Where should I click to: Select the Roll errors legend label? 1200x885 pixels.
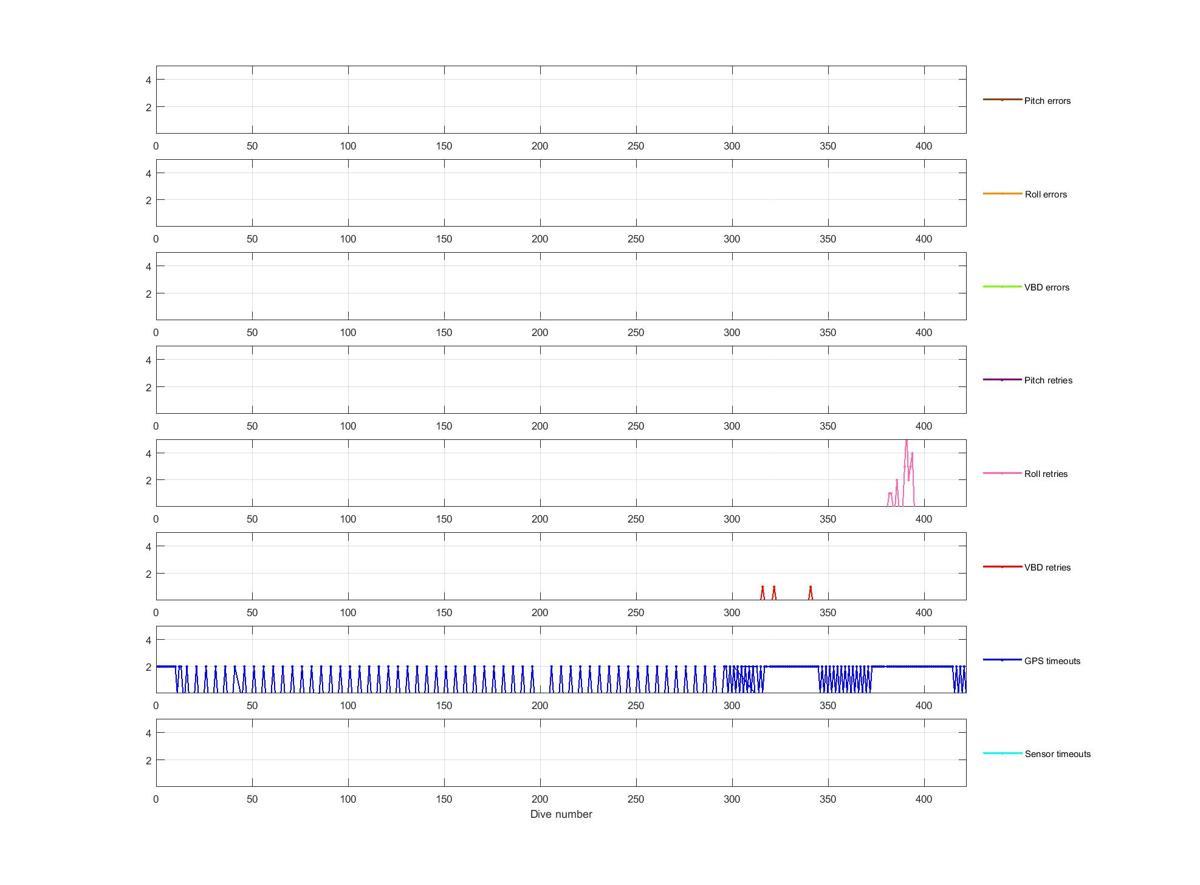1045,194
